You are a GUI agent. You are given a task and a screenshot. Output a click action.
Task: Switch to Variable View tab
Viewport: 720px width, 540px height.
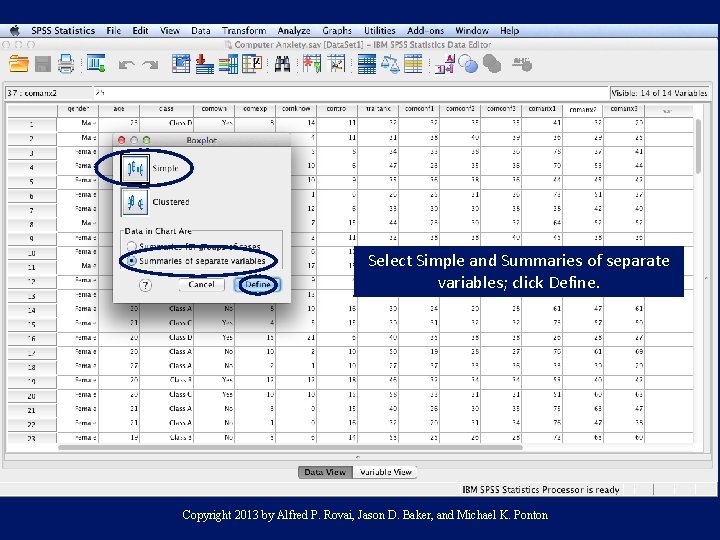(385, 472)
